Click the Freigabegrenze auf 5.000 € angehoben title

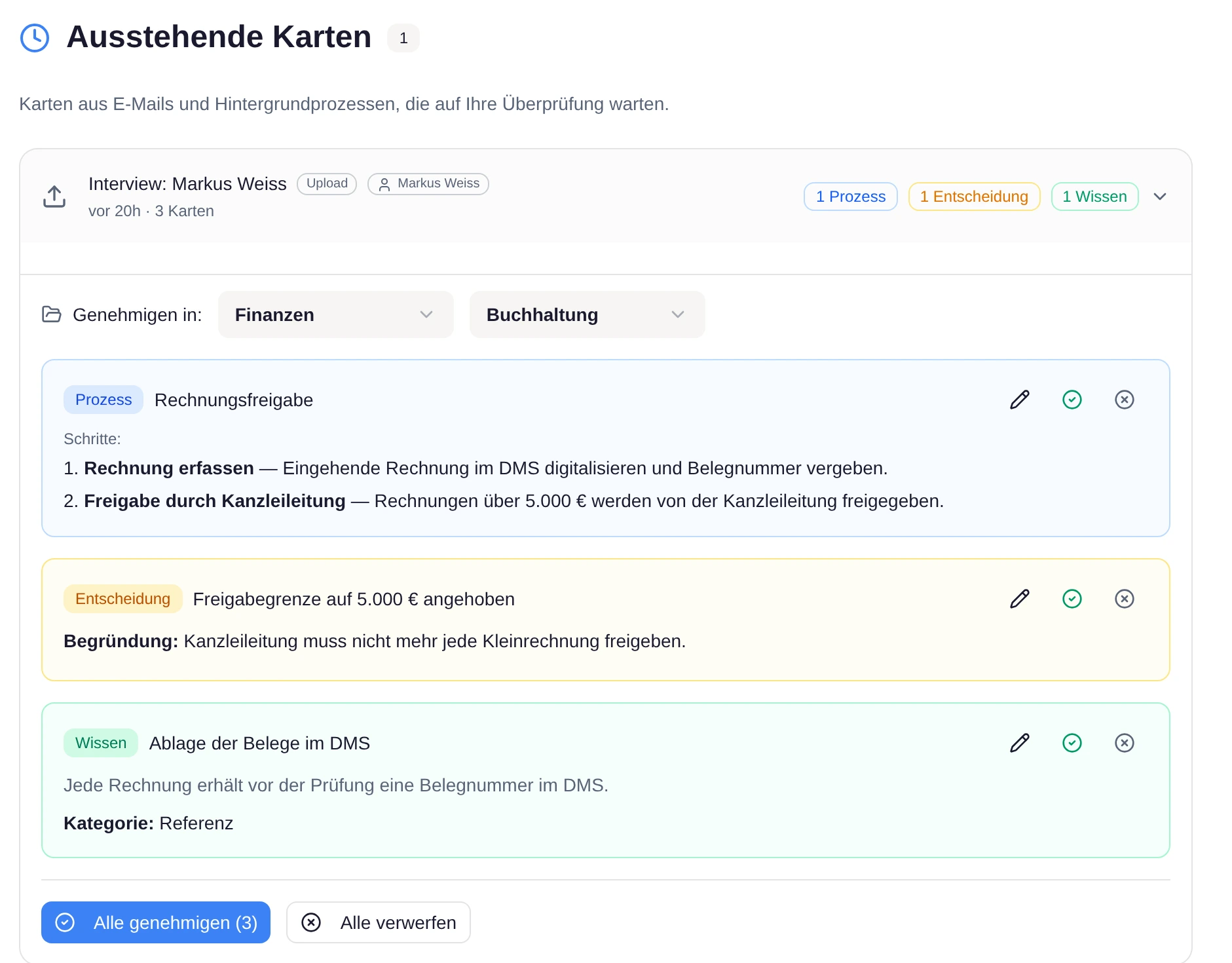coord(354,599)
